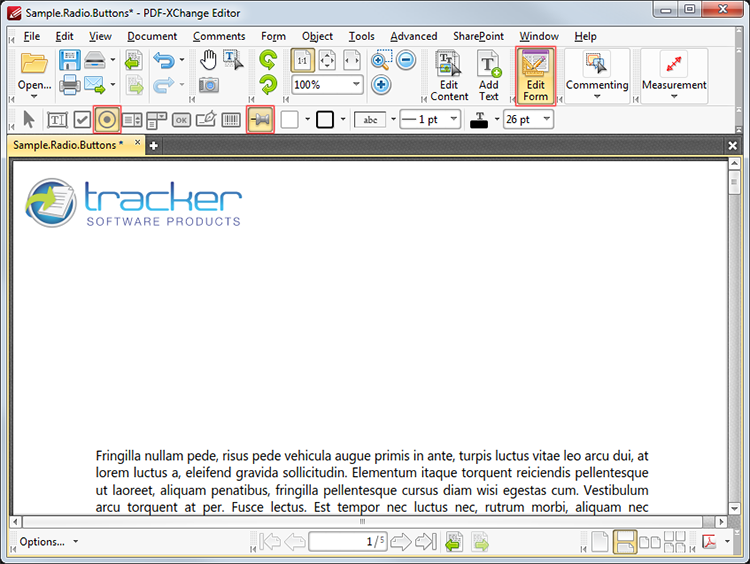Viewport: 750px width, 564px height.
Task: Select the Text Field form tool
Action: (57, 120)
